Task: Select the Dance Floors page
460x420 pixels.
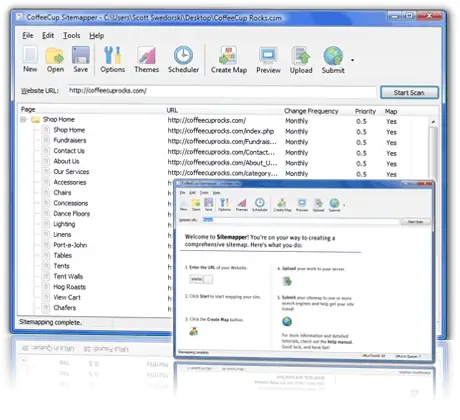Action: (72, 214)
